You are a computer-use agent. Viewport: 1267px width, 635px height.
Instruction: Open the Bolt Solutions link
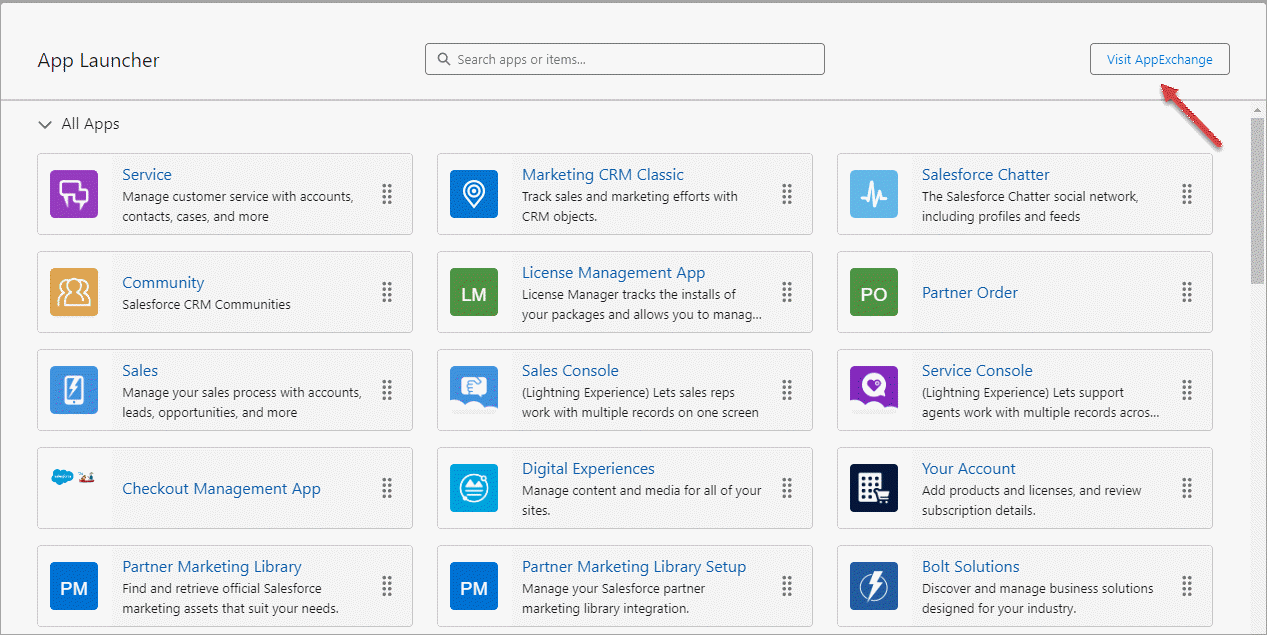tap(971, 566)
